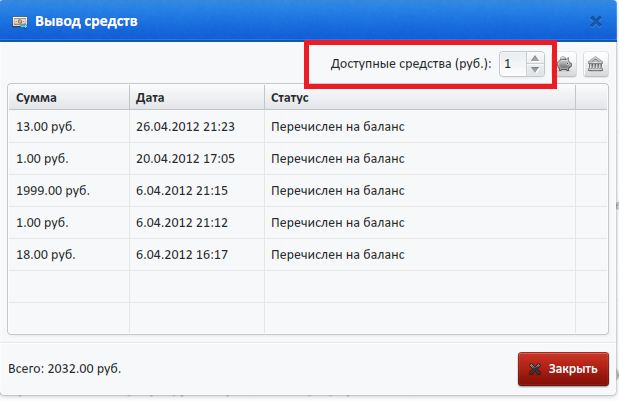
Task: Increase available funds with up arrow
Action: [535, 58]
